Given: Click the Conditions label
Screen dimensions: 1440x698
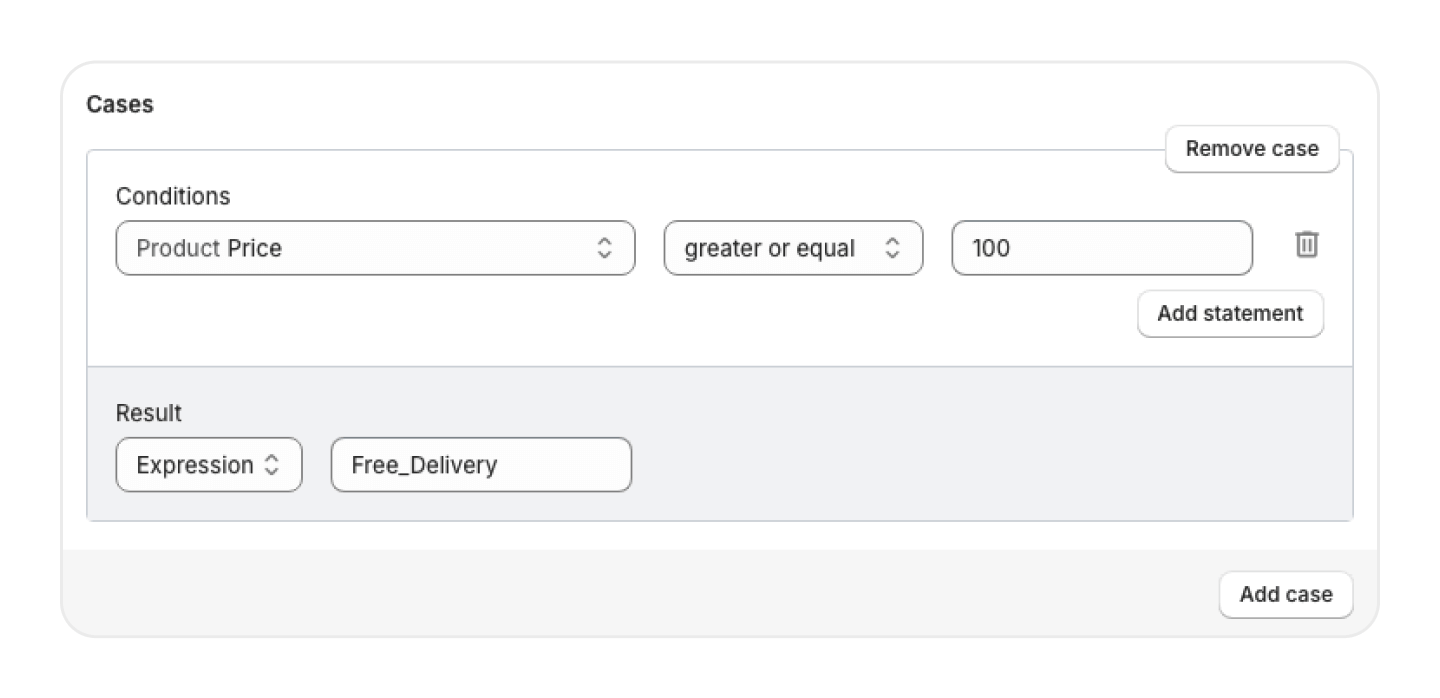Looking at the screenshot, I should [x=173, y=196].
